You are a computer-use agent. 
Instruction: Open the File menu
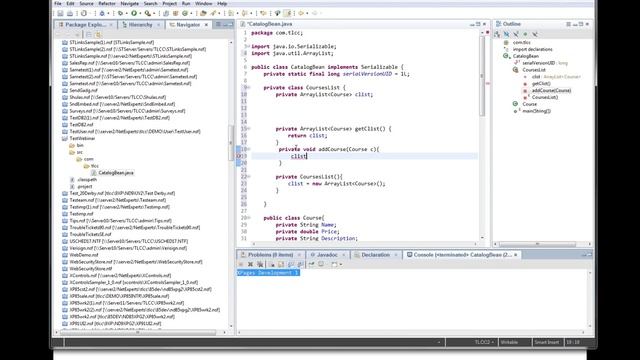[58, 4]
